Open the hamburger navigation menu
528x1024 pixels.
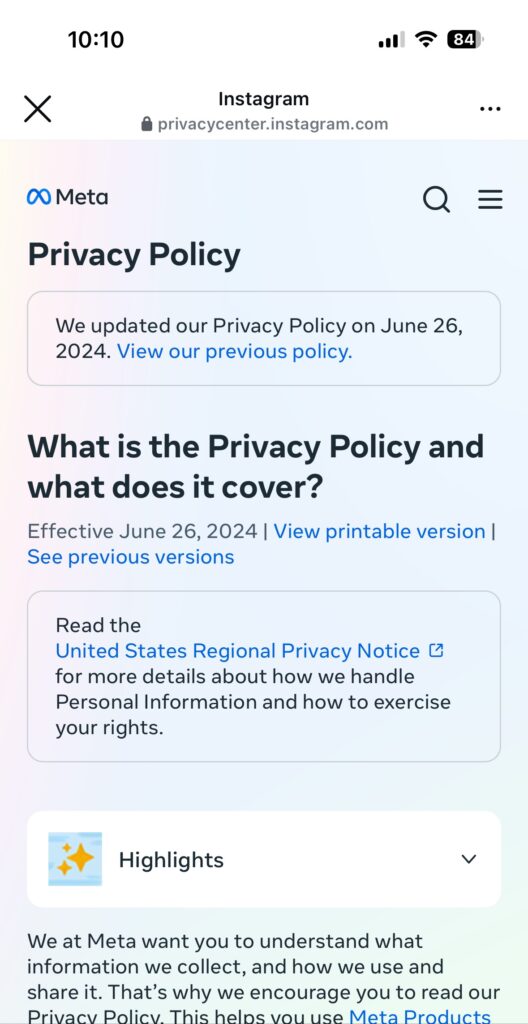[x=490, y=199]
